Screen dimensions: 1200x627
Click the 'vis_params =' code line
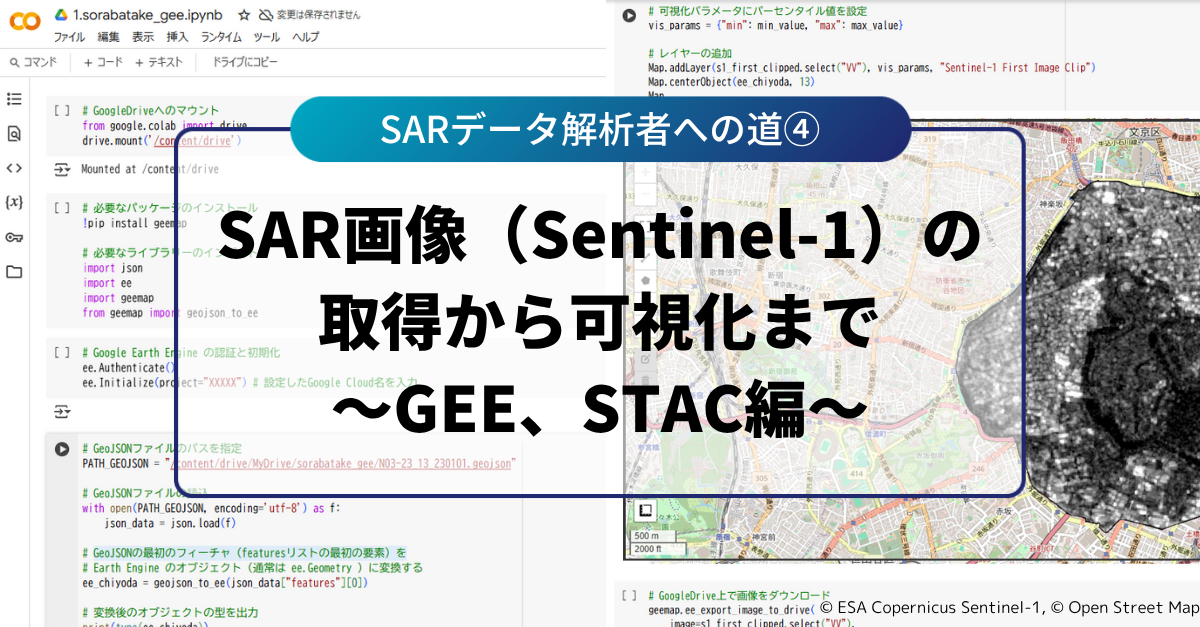[x=776, y=23]
